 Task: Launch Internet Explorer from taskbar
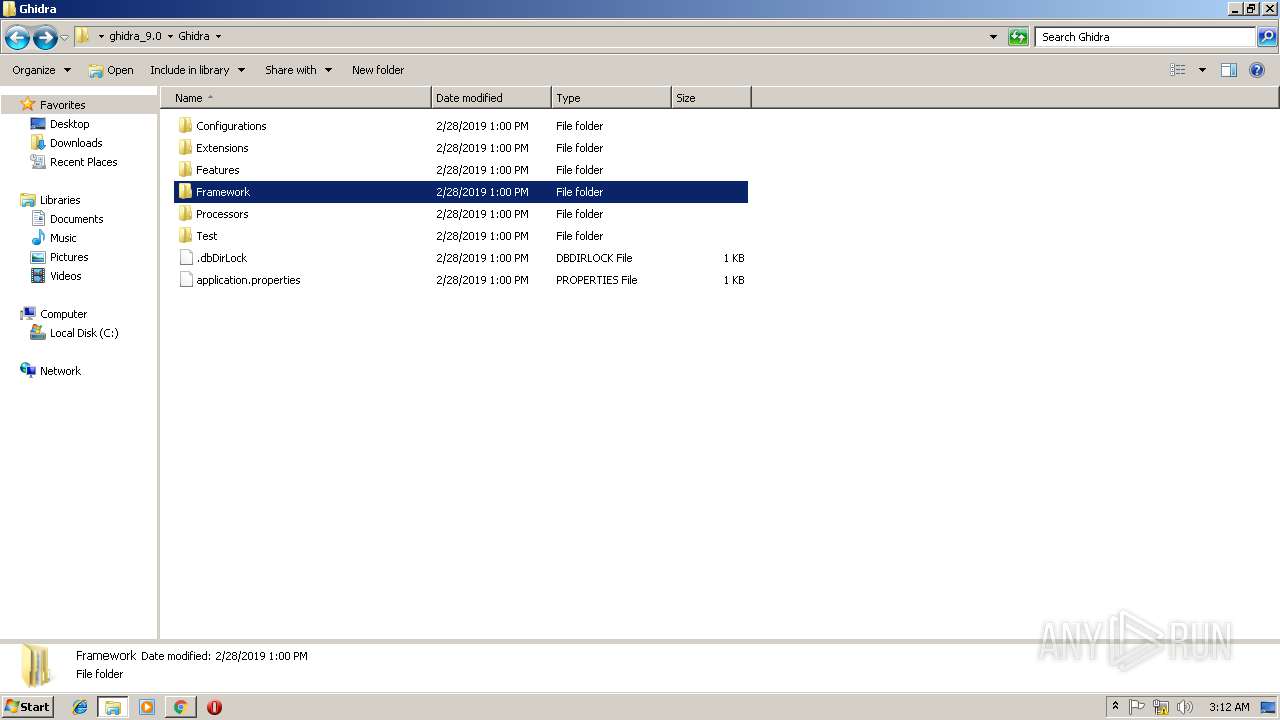(x=80, y=707)
